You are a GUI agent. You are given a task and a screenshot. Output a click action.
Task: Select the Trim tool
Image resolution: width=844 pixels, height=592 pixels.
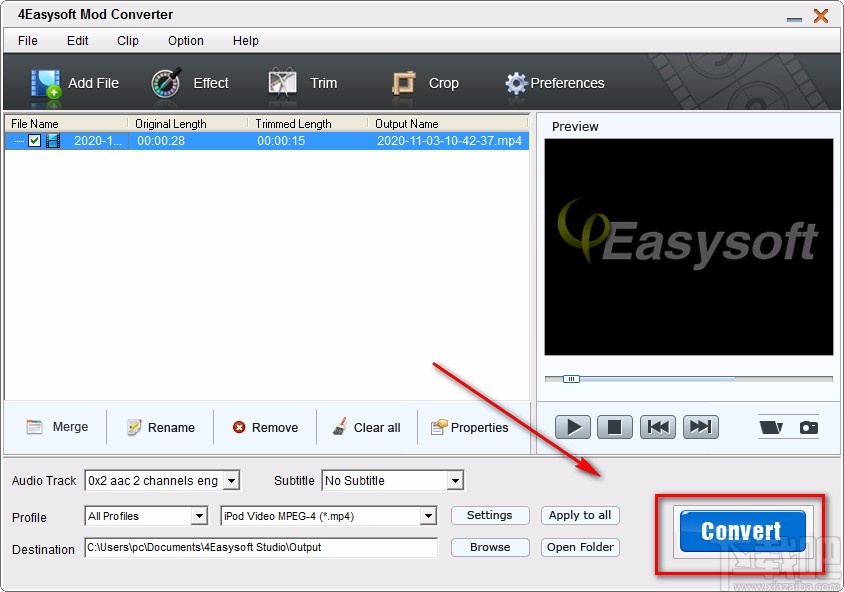pos(282,84)
